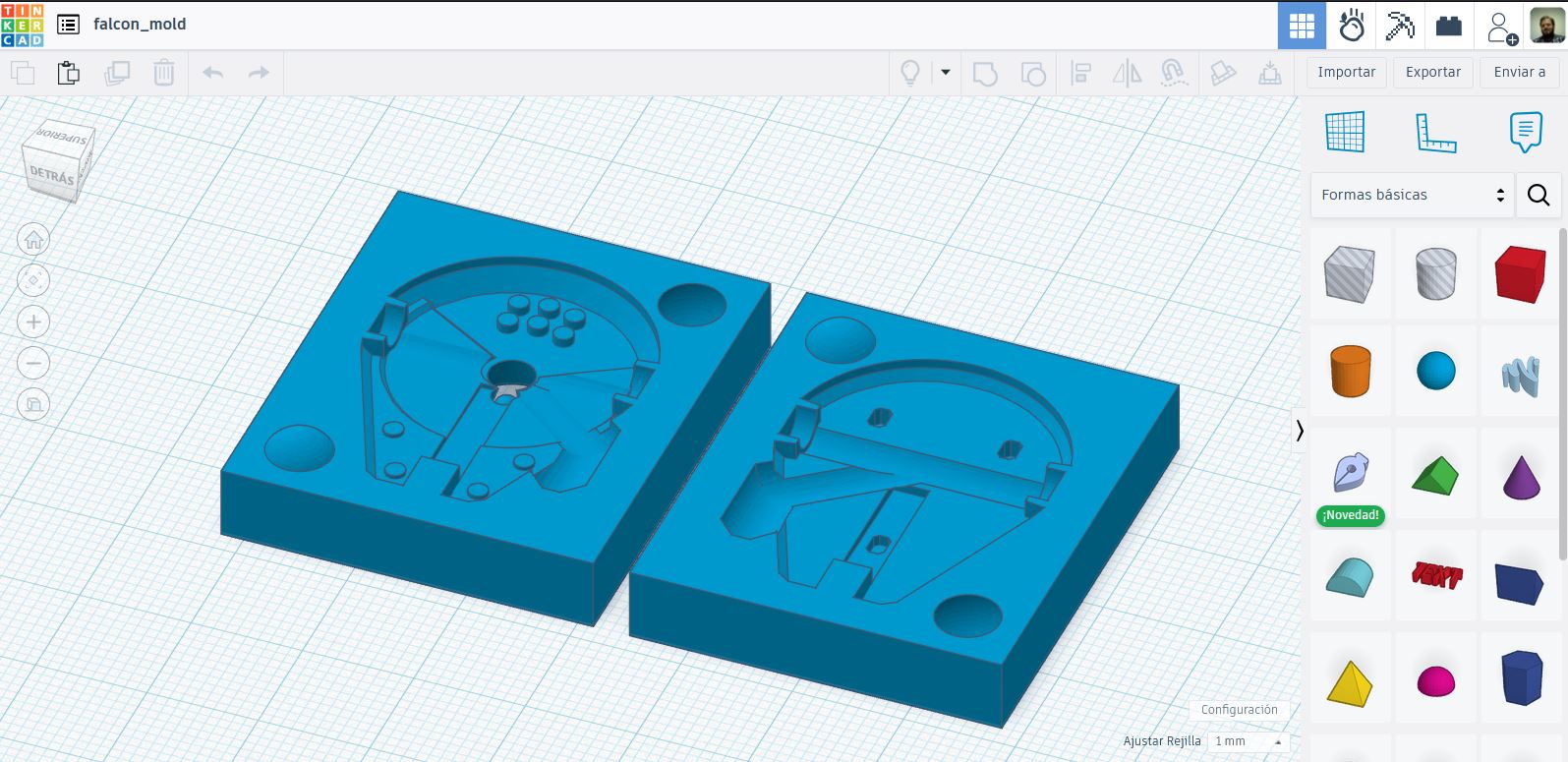Click the Undo arrow
Image resolution: width=1568 pixels, height=762 pixels.
[212, 73]
